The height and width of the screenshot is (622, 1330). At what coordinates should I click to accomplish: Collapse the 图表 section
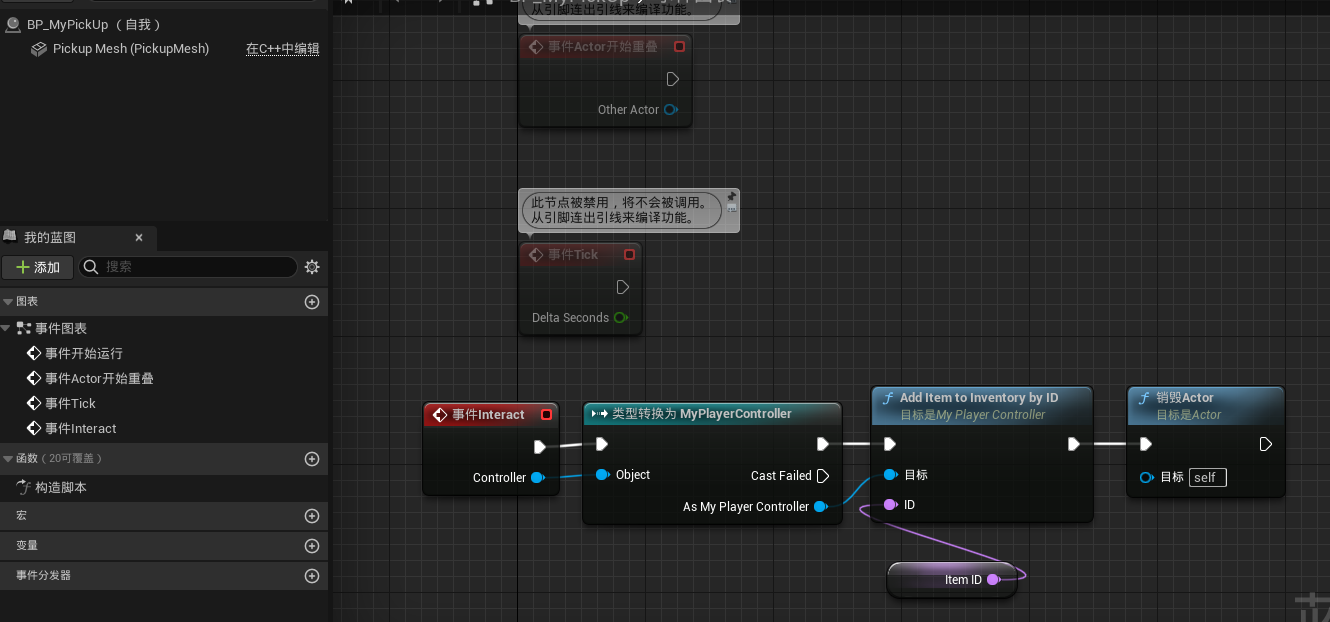click(x=8, y=301)
